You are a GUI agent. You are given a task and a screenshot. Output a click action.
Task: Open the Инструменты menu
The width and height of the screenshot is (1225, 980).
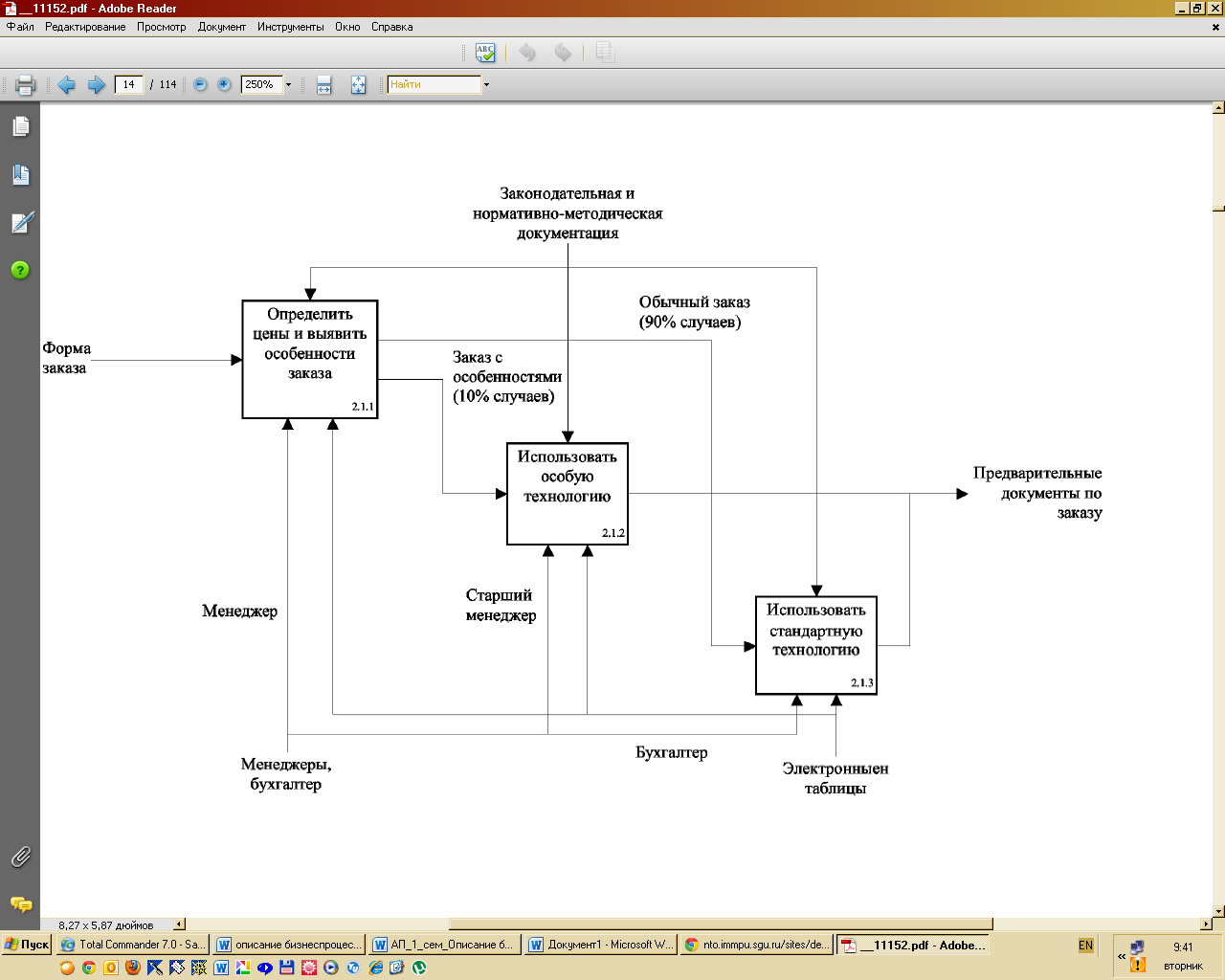tap(291, 27)
